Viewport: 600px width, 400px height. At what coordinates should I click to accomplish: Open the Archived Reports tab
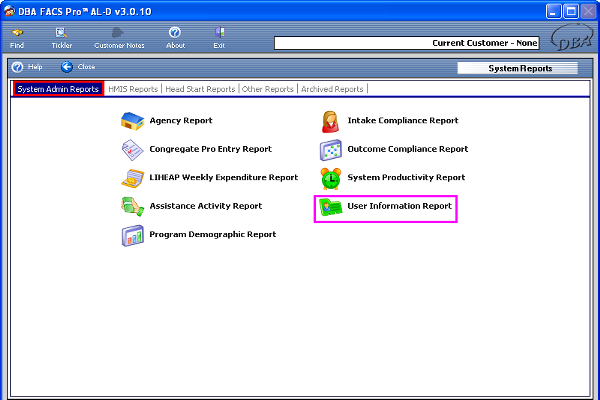point(333,89)
